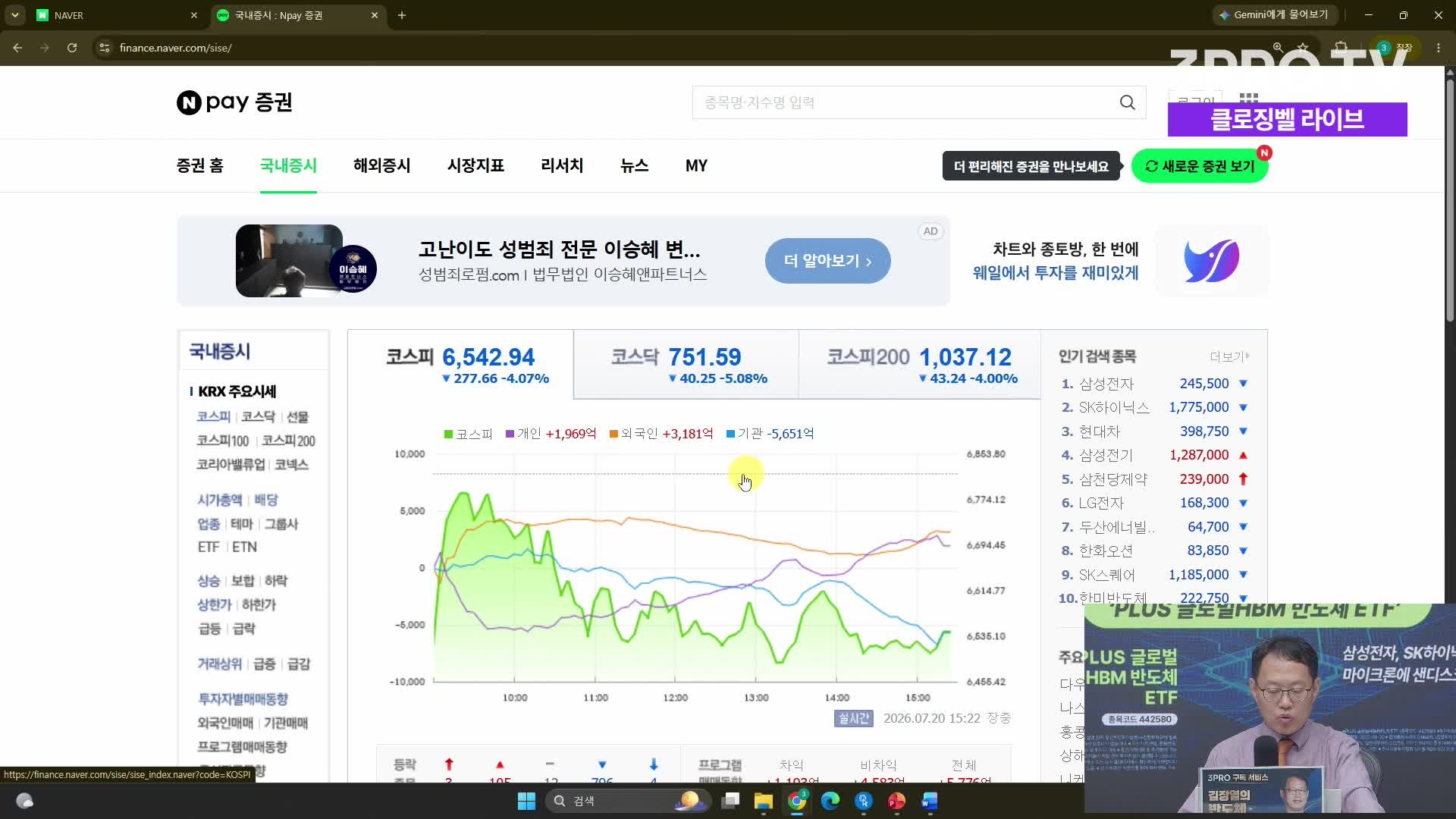The image size is (1456, 819).
Task: Open the 해외증시 menu
Action: pos(382,165)
